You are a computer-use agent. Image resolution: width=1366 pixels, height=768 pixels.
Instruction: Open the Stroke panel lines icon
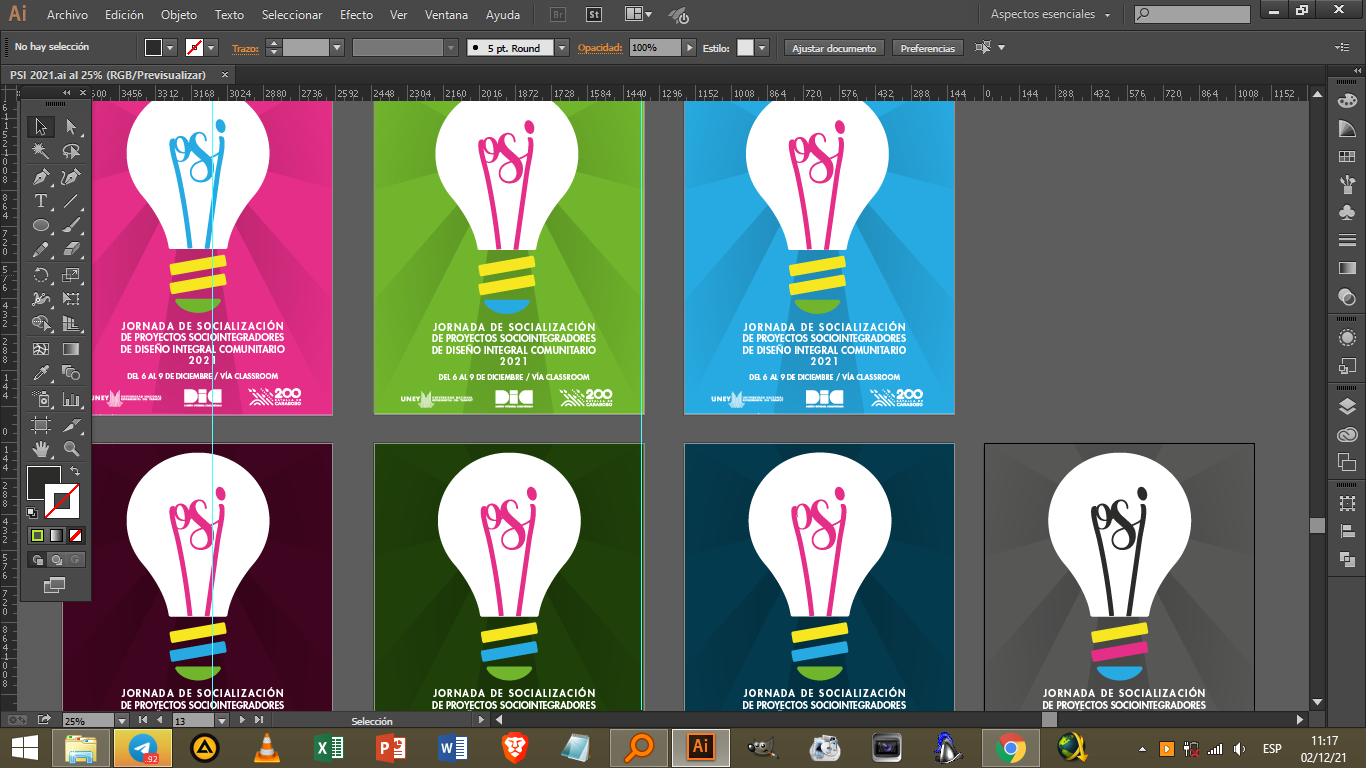click(x=1347, y=241)
